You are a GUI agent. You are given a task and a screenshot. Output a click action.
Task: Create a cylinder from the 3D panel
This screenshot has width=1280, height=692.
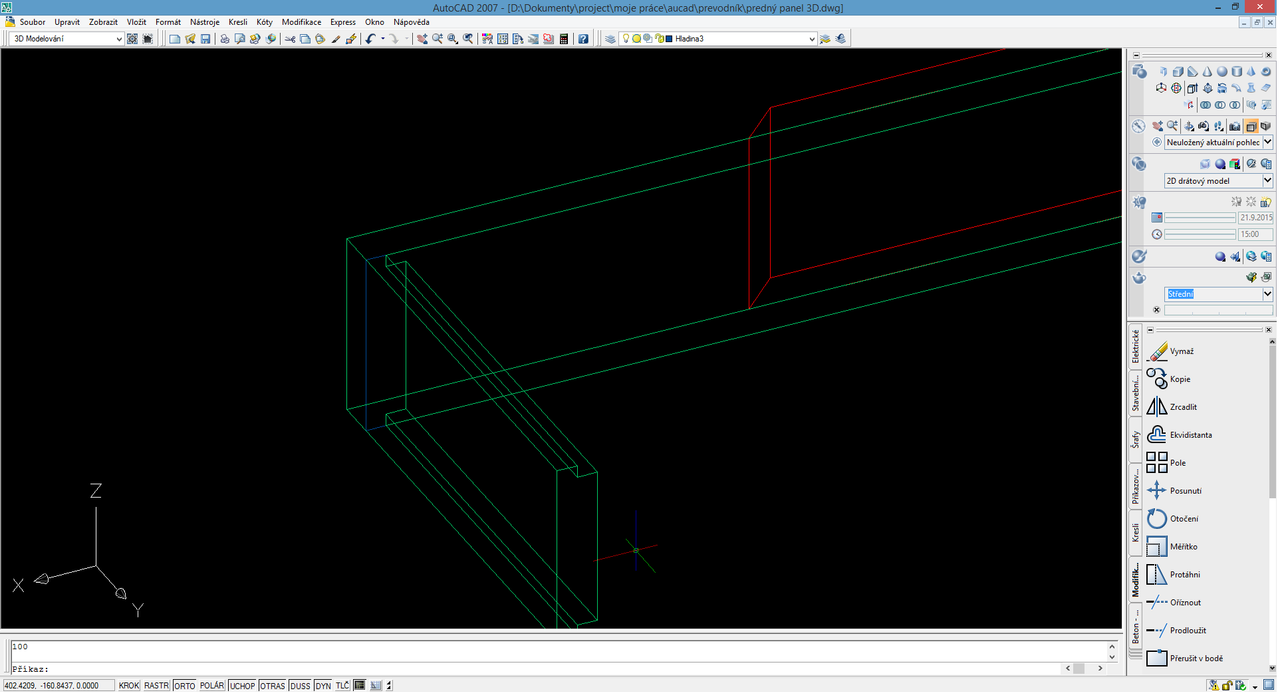(x=1237, y=72)
